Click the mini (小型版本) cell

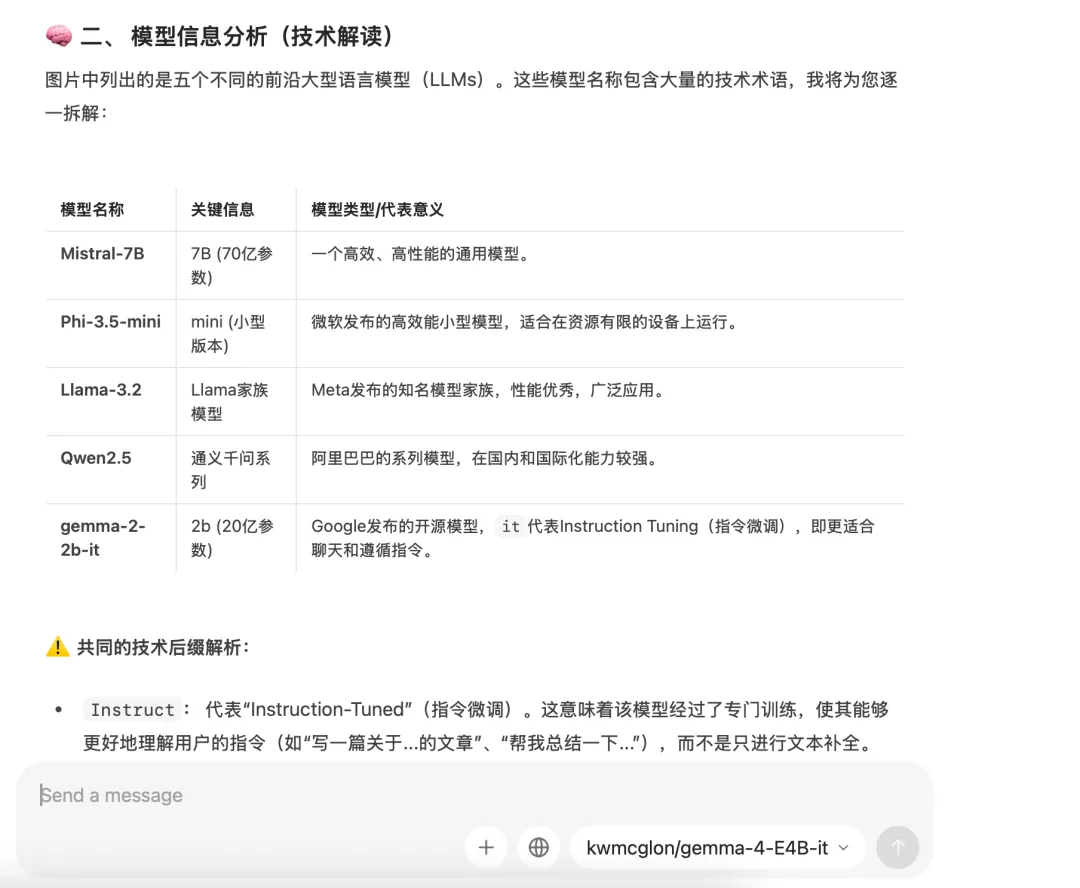click(x=236, y=333)
